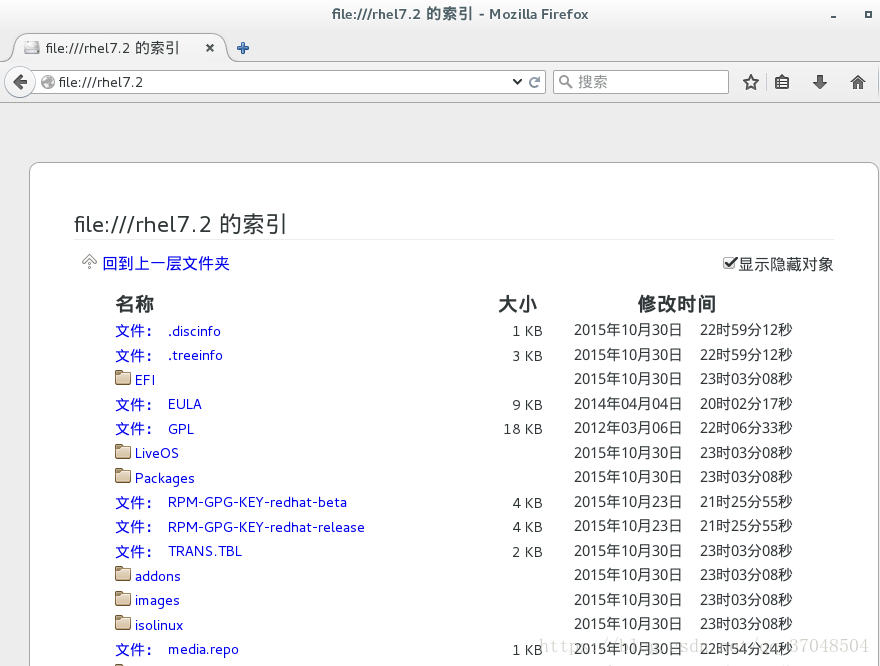Open the media.repo file link
Image resolution: width=880 pixels, height=666 pixels.
pos(203,650)
